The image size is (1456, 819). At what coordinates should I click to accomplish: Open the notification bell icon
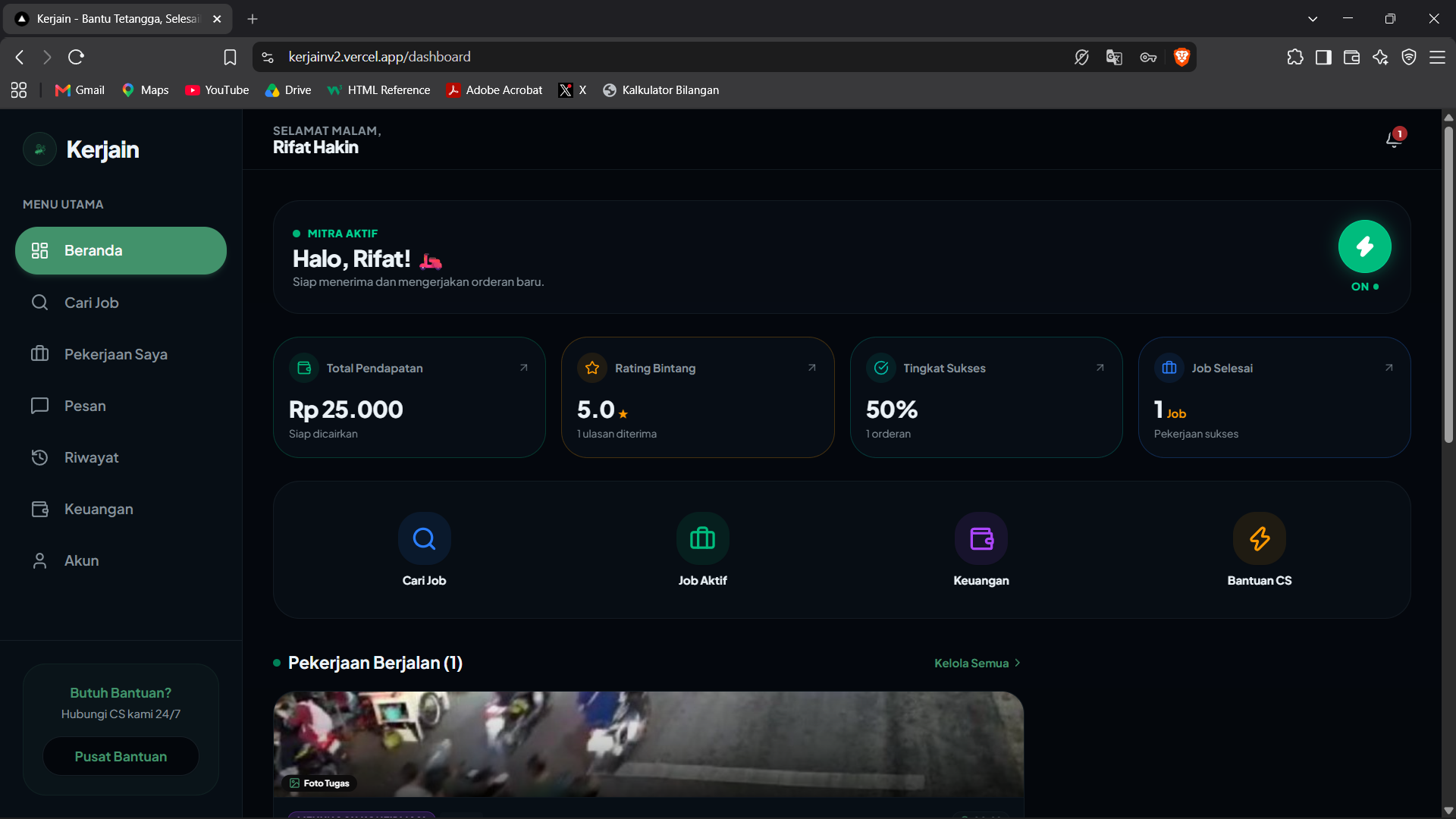click(1393, 140)
